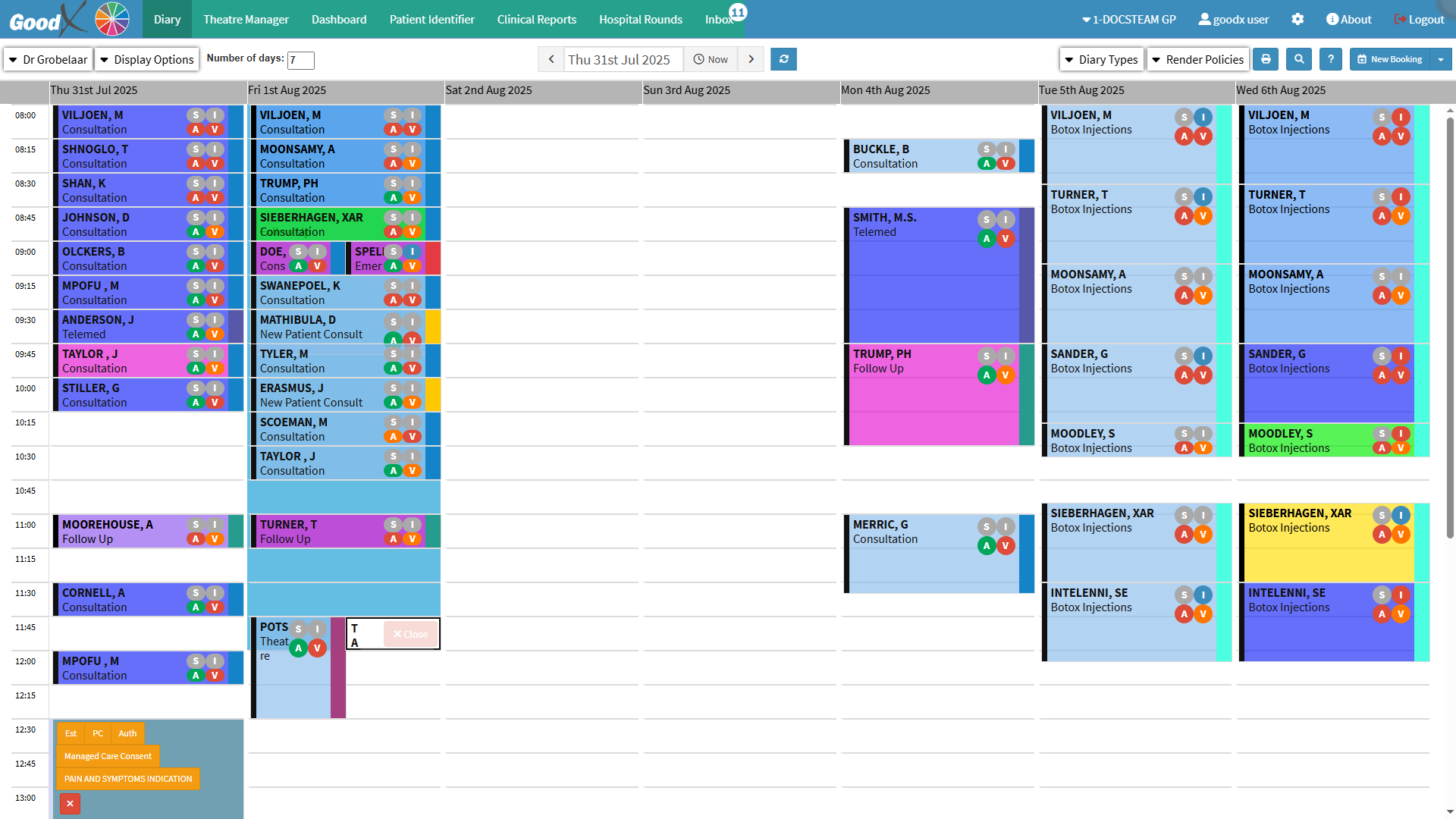
Task: Toggle the A status circle for MERRIC, G
Action: pos(987,545)
